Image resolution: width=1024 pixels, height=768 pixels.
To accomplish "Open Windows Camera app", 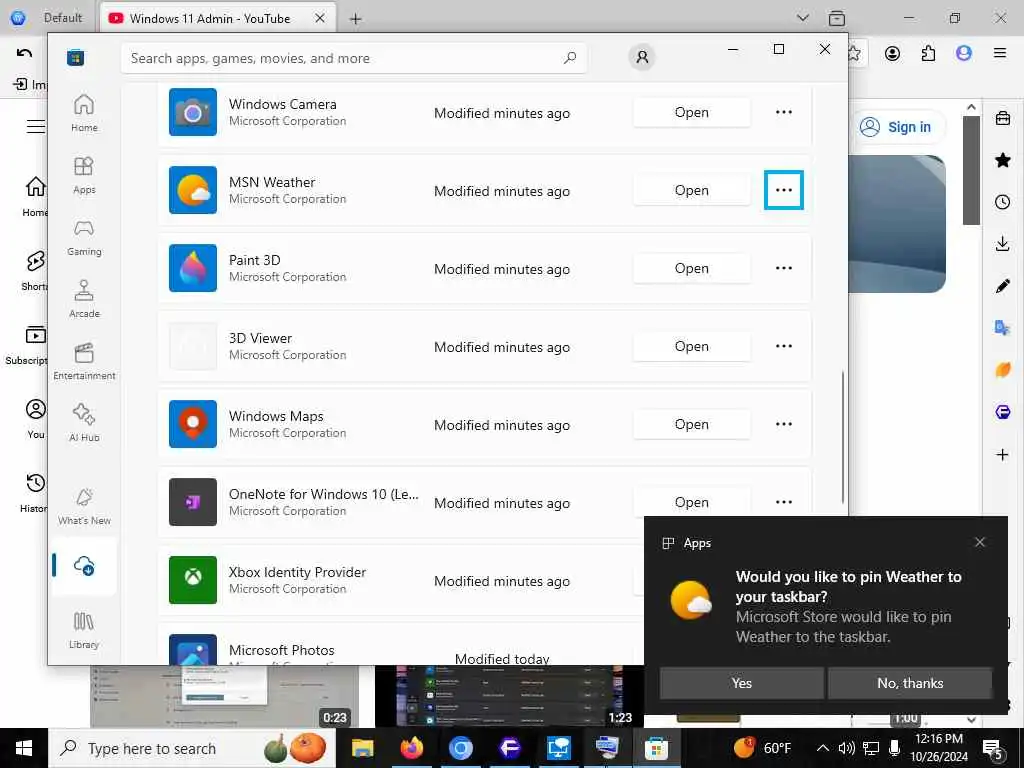I will point(692,112).
